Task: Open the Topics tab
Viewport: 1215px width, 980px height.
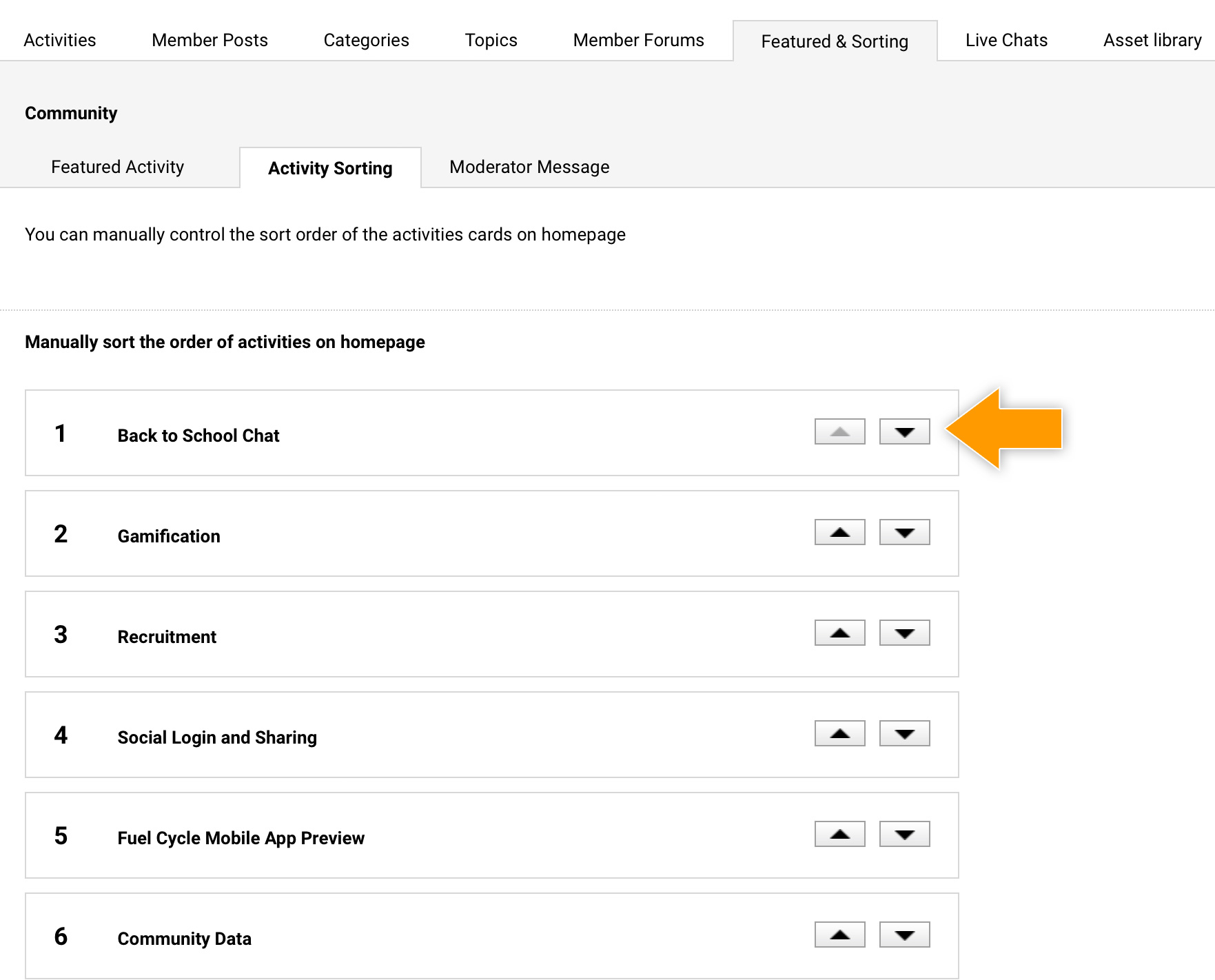Action: 491,41
